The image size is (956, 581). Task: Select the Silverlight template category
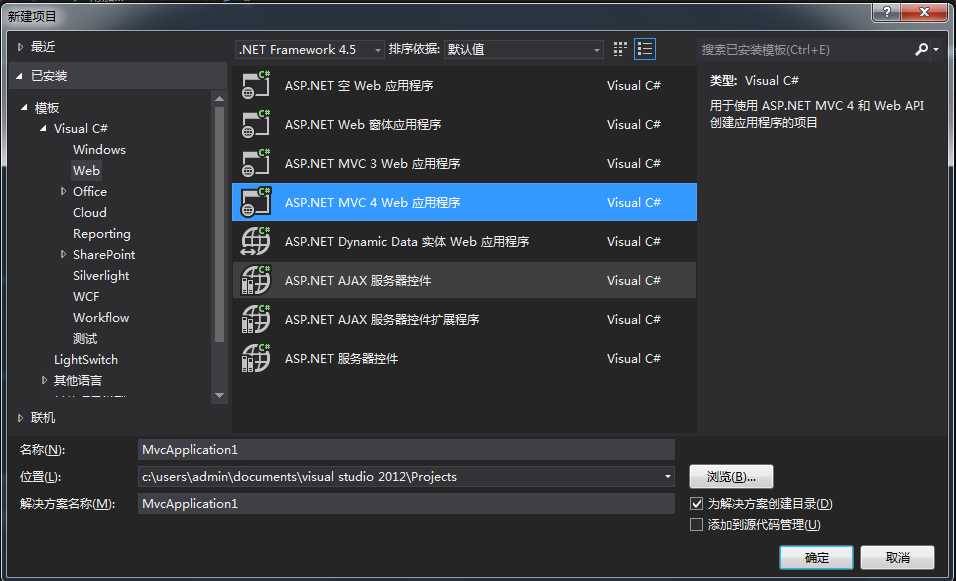pyautogui.click(x=101, y=276)
